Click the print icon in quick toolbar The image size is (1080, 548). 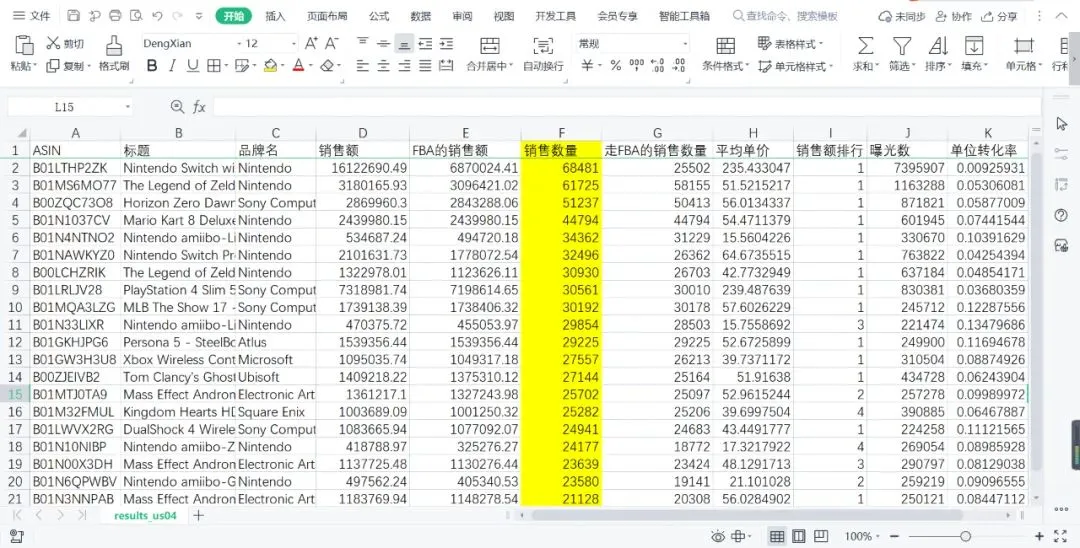pyautogui.click(x=115, y=16)
